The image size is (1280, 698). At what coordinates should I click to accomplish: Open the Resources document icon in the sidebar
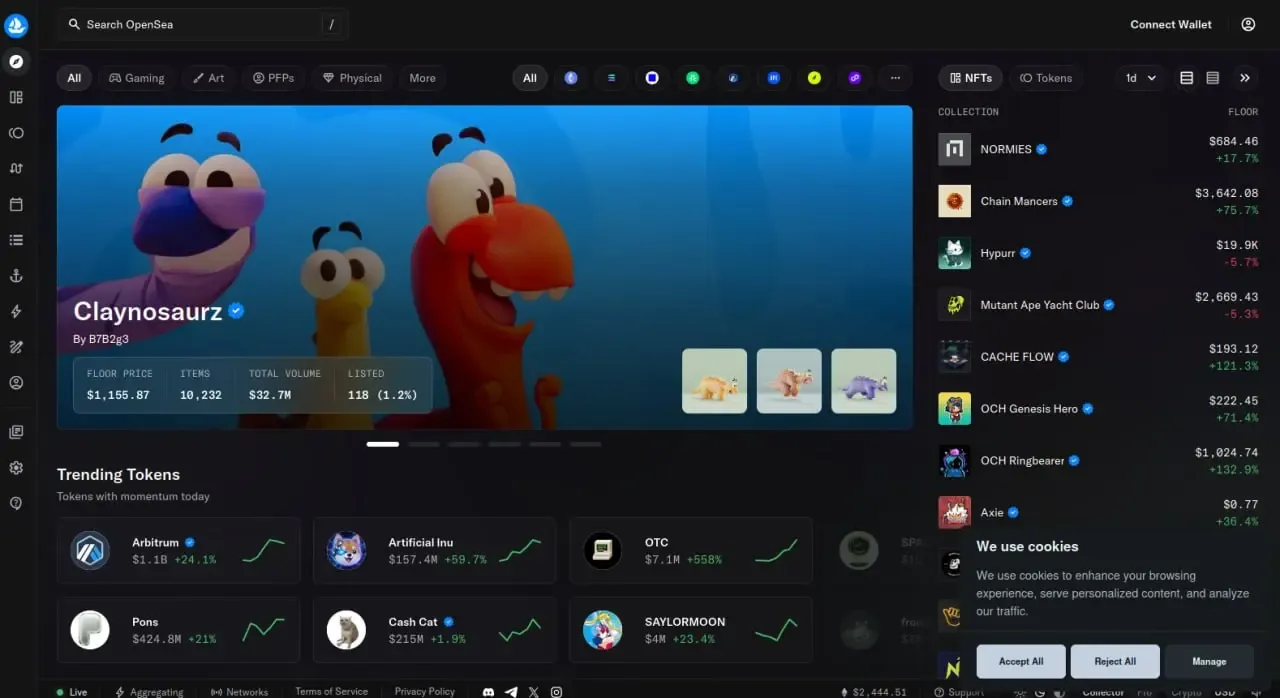point(16,432)
